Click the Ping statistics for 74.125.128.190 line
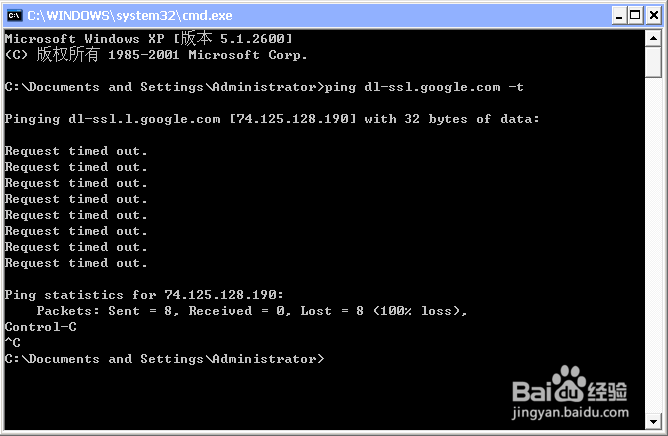Image resolution: width=668 pixels, height=436 pixels. pyautogui.click(x=144, y=295)
